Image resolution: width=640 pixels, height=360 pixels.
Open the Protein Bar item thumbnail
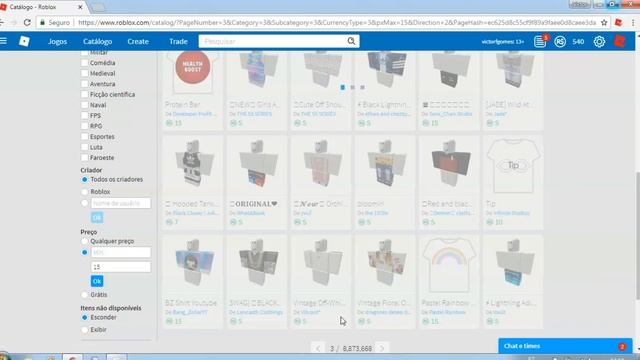pyautogui.click(x=192, y=72)
